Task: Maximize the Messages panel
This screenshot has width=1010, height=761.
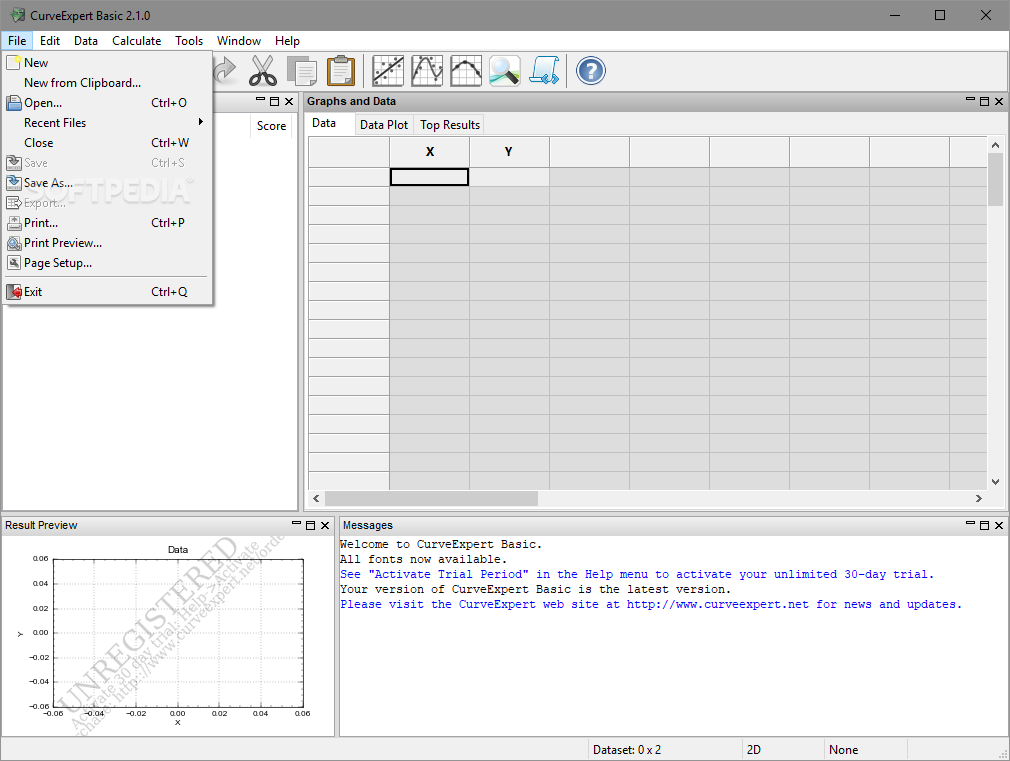Action: pyautogui.click(x=984, y=525)
